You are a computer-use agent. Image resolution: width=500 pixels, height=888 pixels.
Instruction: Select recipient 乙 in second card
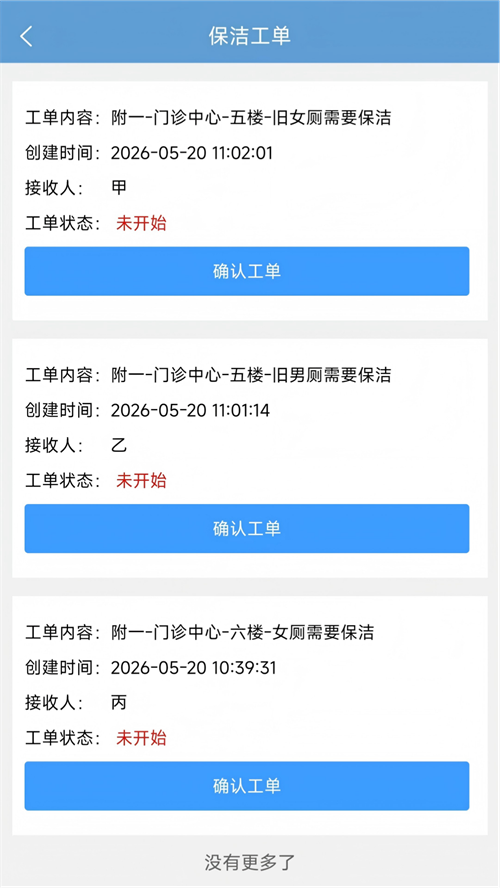pyautogui.click(x=119, y=445)
